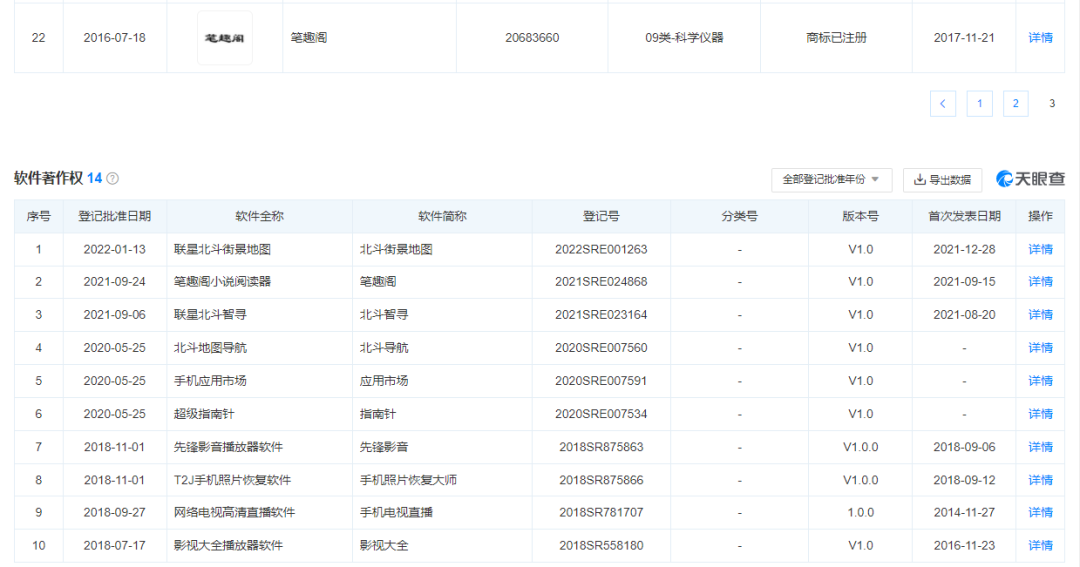Open 详情 for 影视大全播放器软件
Viewport: 1080px width, 567px height.
[1040, 546]
